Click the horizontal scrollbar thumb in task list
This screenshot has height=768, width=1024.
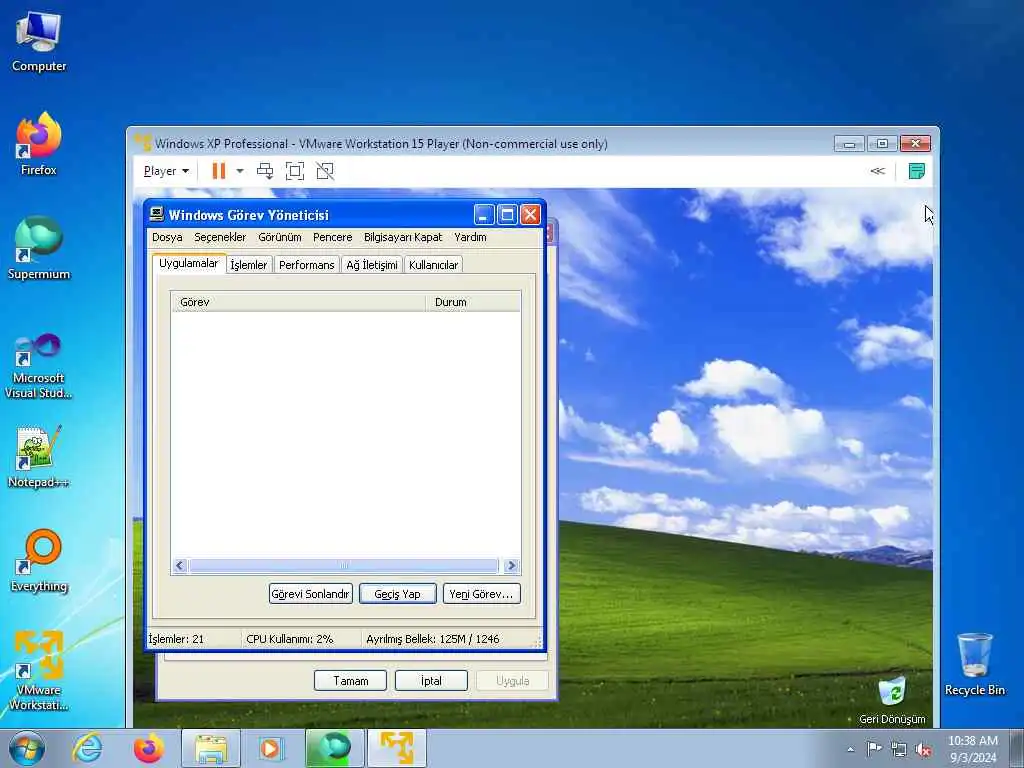344,566
